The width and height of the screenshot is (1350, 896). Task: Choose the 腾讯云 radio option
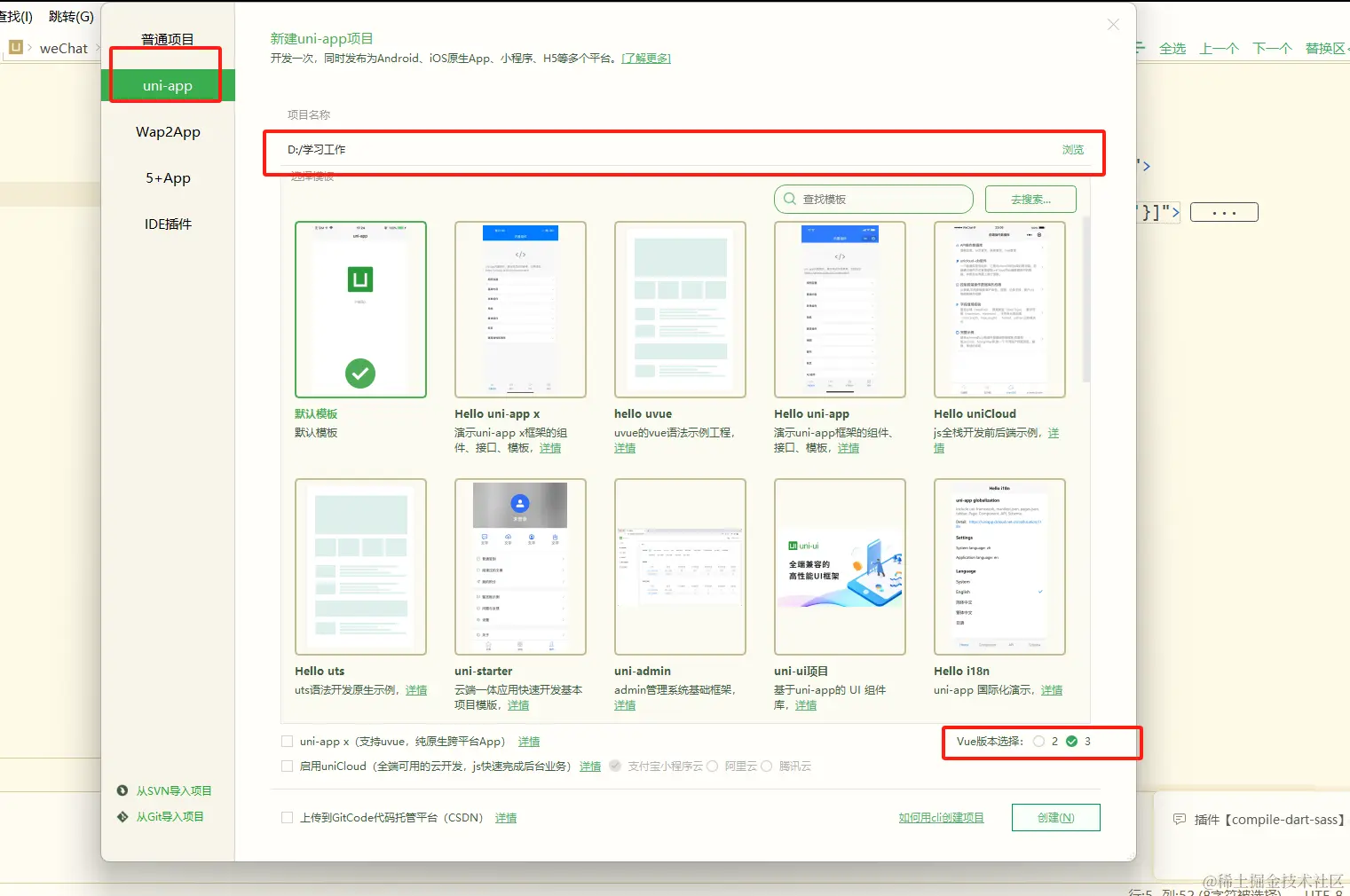click(767, 766)
